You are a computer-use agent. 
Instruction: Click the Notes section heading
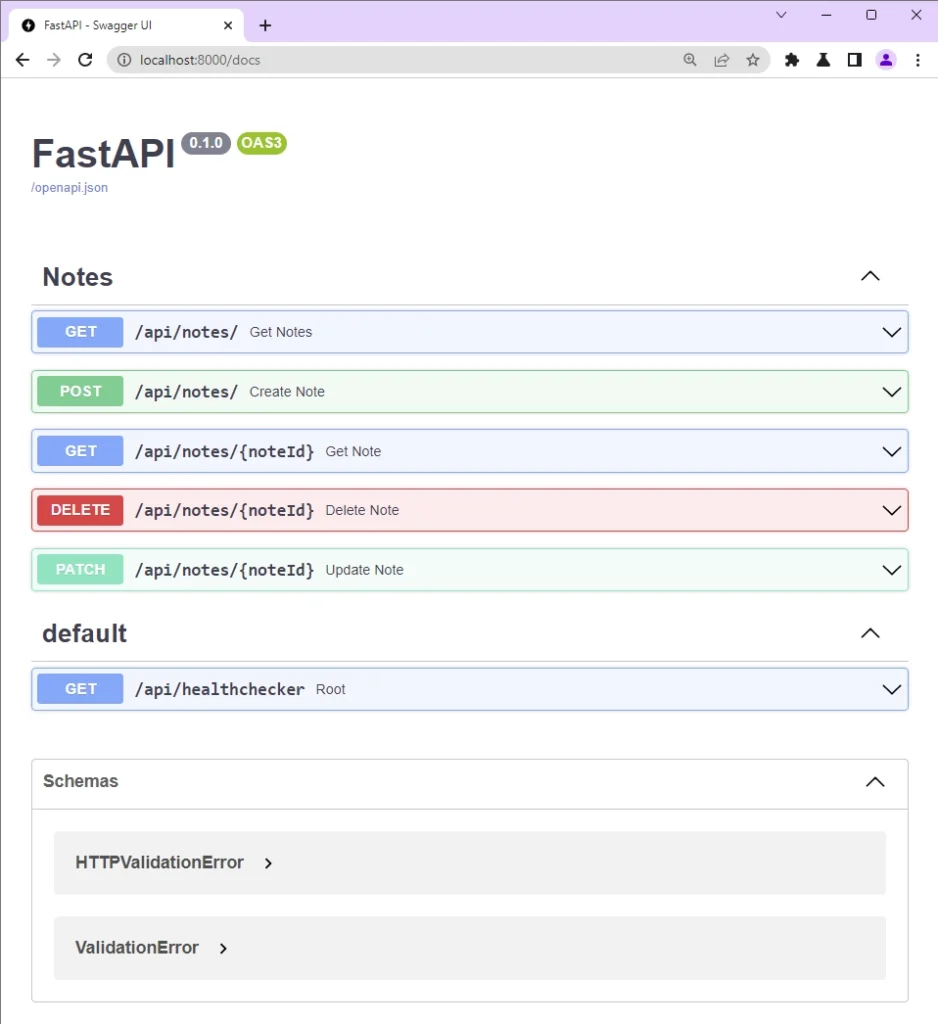78,277
